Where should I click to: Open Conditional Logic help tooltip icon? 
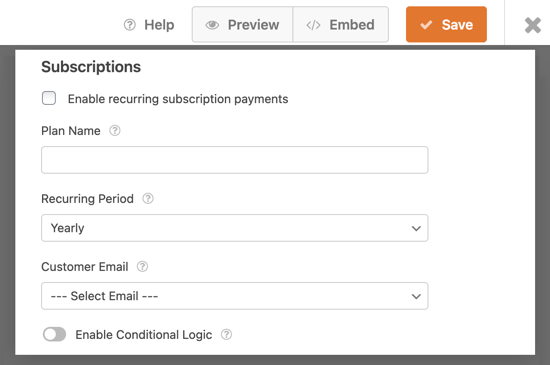click(226, 334)
